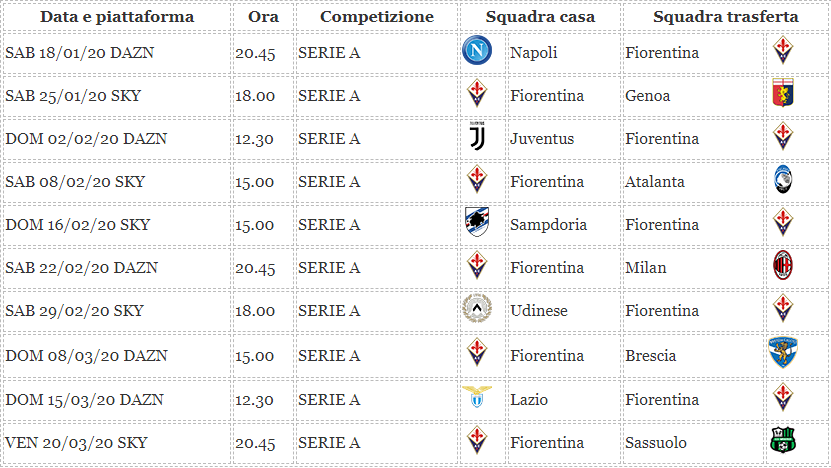Click the 12.30 time for Juventus match
Image resolution: width=831 pixels, height=468 pixels.
[x=254, y=139]
